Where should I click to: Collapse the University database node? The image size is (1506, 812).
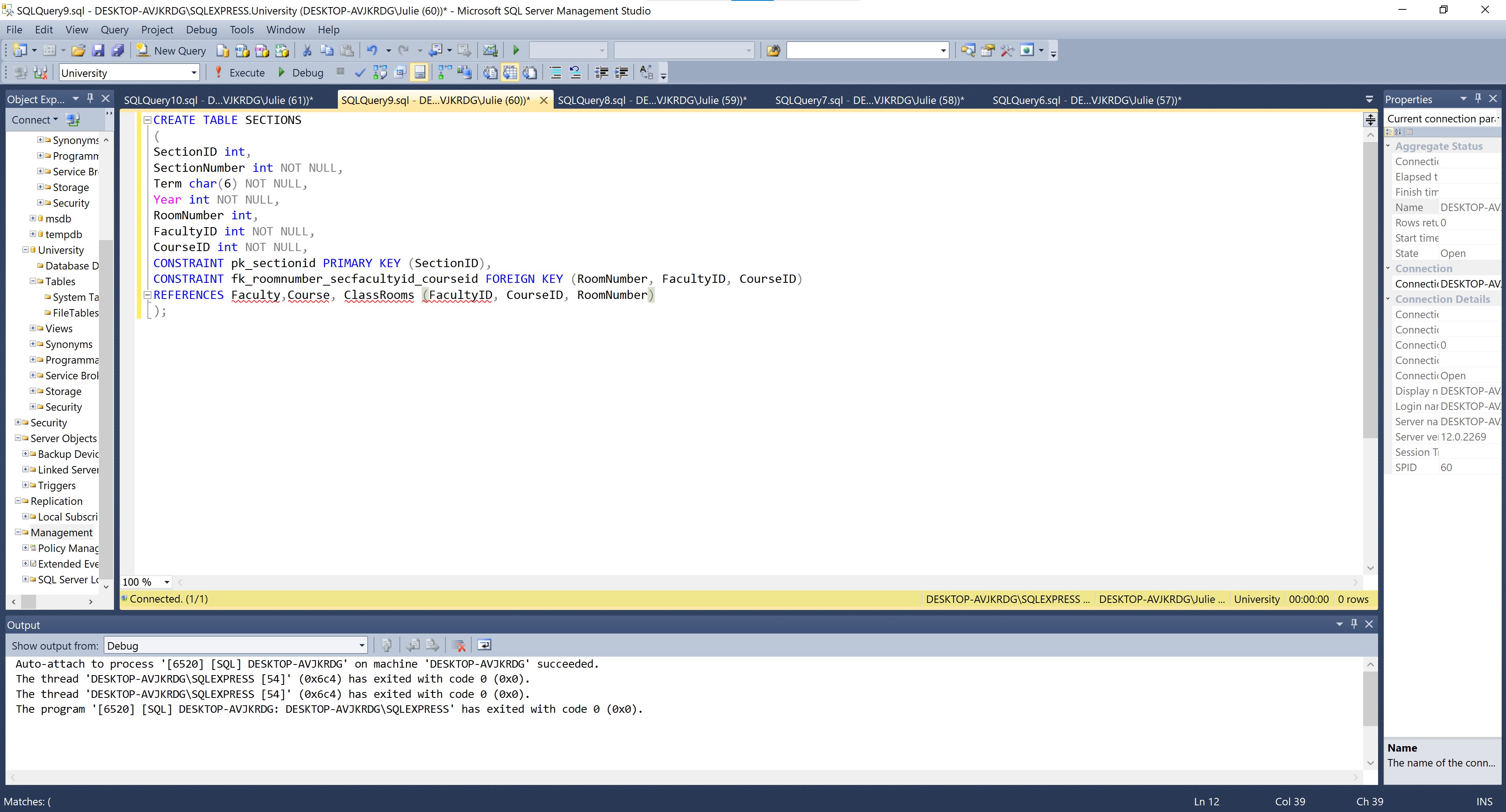(26, 249)
